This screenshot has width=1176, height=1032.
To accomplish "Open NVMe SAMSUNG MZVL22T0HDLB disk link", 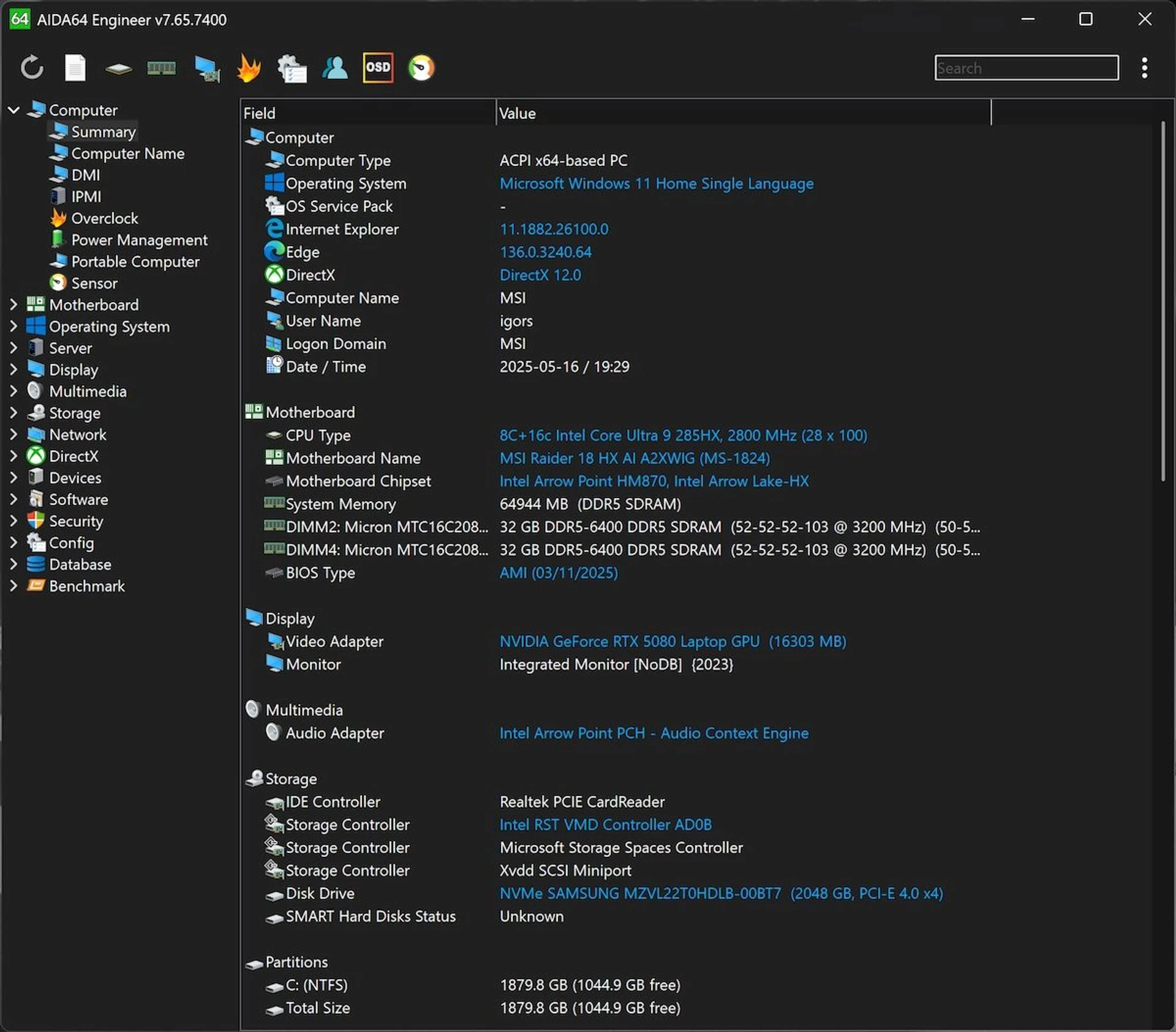I will coord(721,893).
